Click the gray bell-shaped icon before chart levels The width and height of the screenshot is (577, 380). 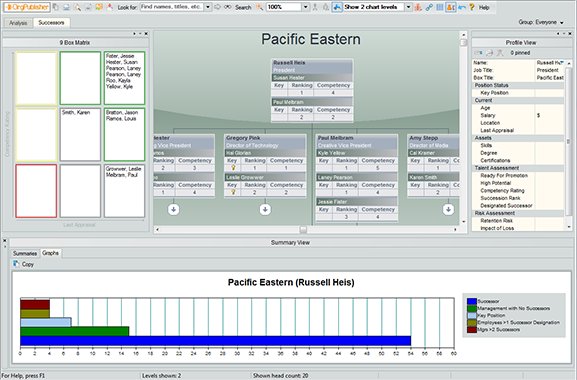point(326,7)
